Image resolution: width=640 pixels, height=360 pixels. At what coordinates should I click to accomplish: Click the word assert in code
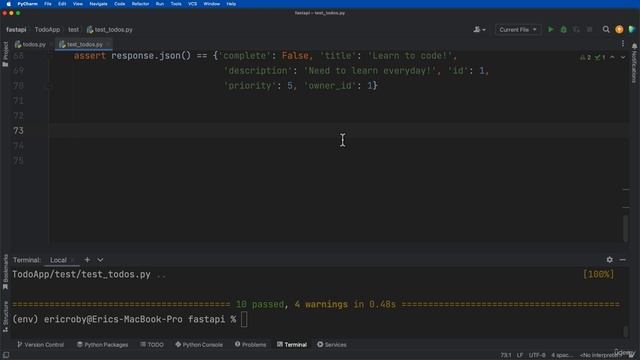pos(89,56)
